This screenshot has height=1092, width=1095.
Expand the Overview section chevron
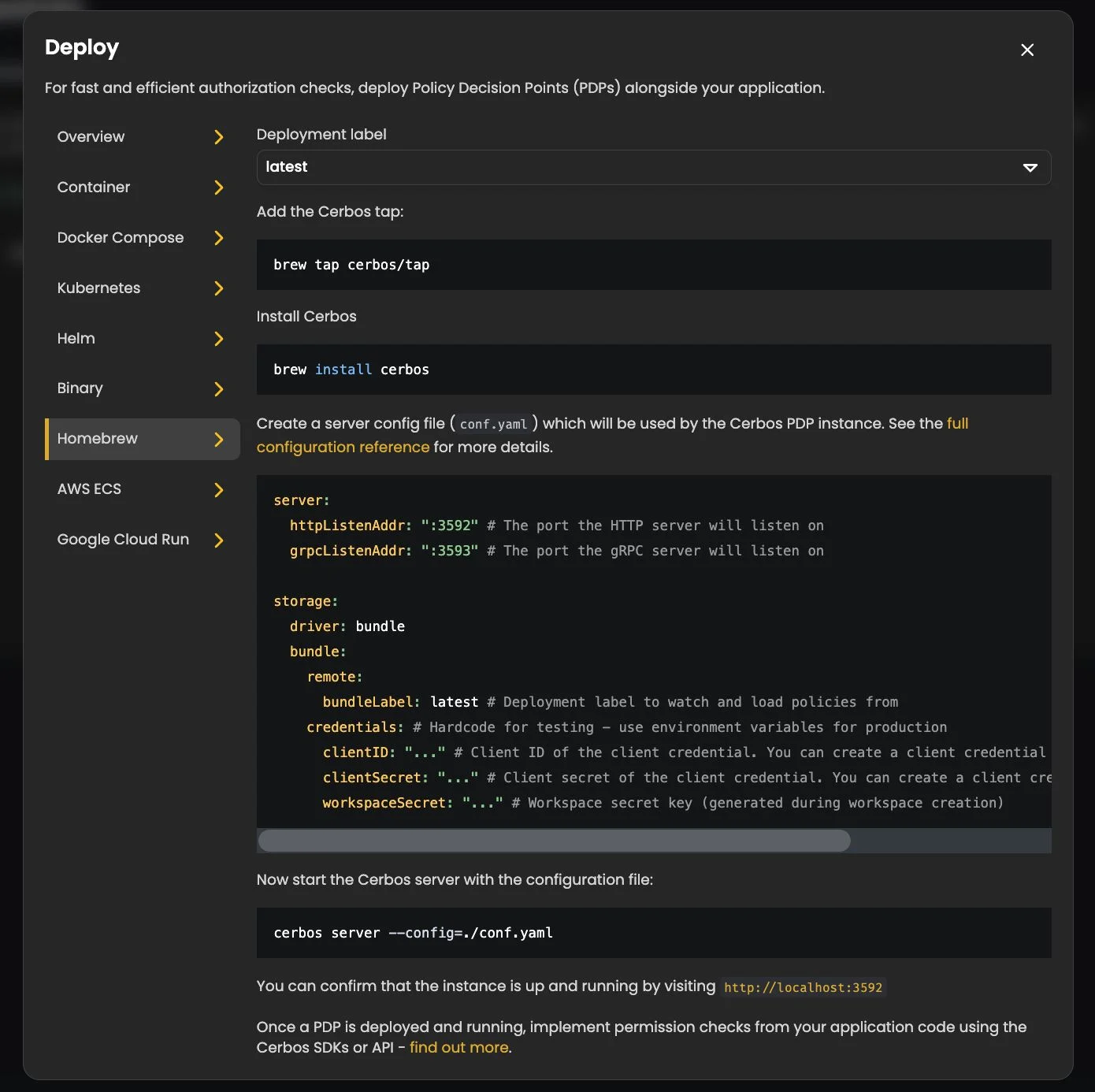pyautogui.click(x=218, y=137)
